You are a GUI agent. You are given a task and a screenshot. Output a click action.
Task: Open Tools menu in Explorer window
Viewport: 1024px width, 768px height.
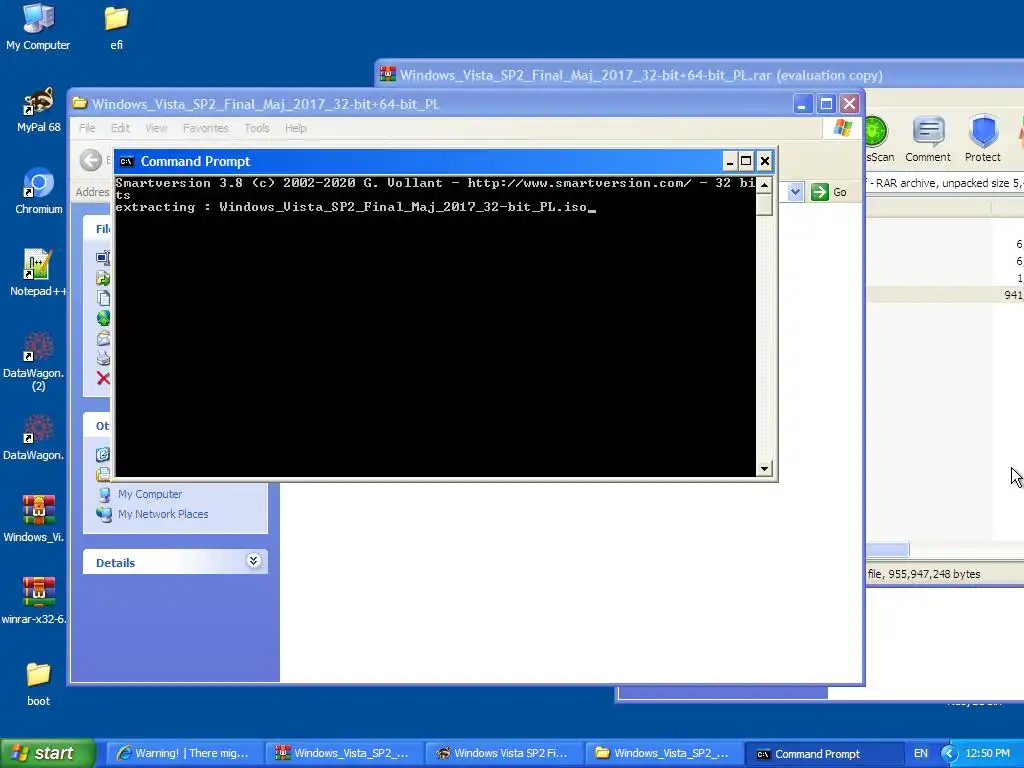pyautogui.click(x=257, y=128)
